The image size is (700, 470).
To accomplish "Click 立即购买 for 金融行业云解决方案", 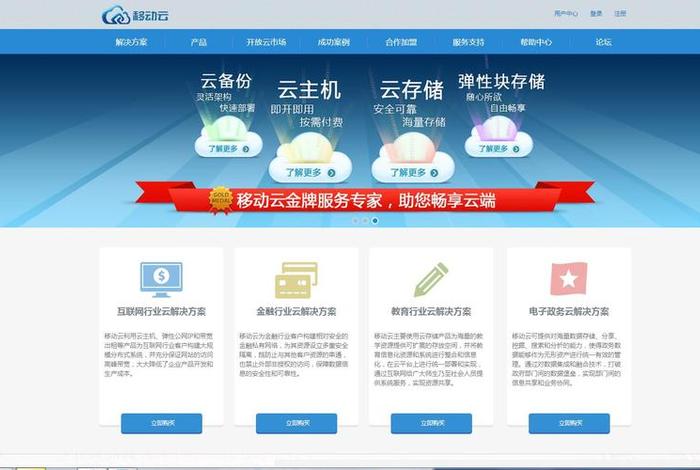I will [x=296, y=423].
